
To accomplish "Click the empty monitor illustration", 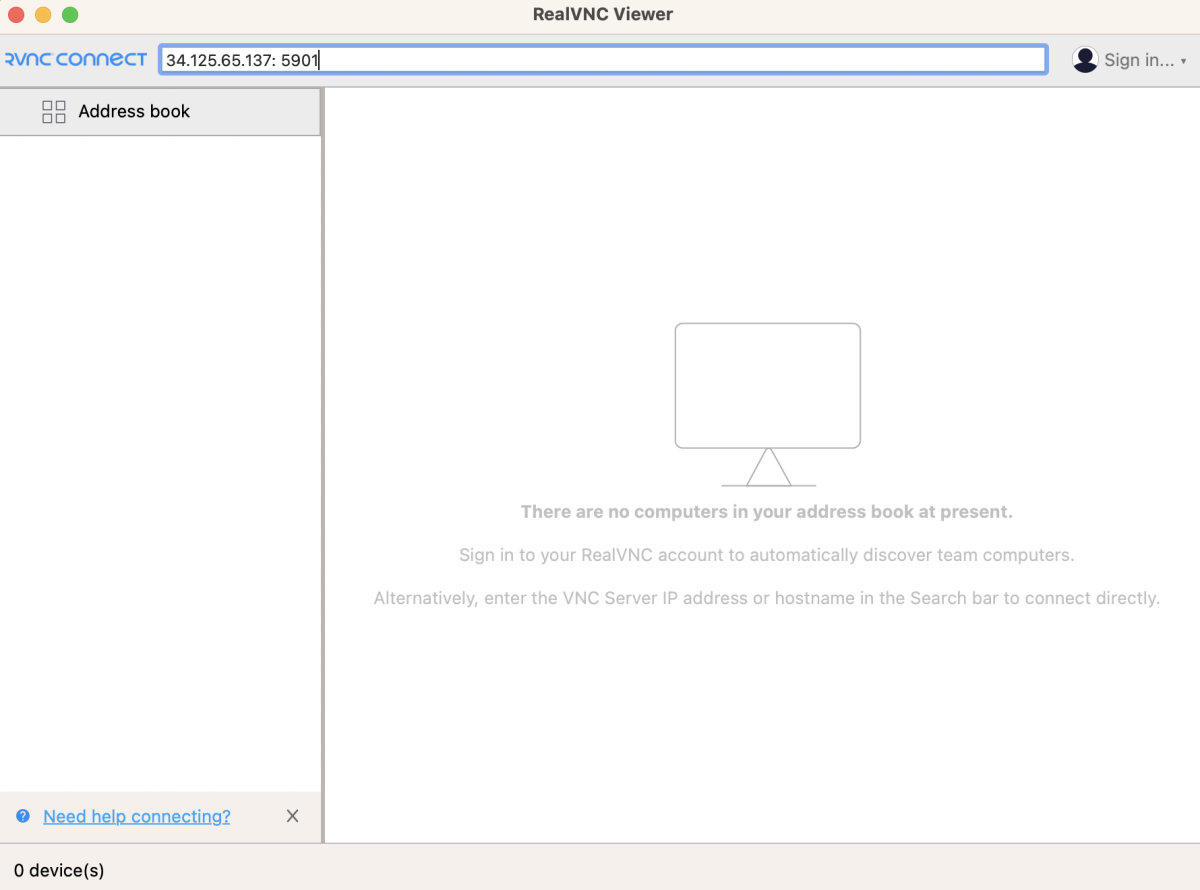I will click(x=768, y=404).
